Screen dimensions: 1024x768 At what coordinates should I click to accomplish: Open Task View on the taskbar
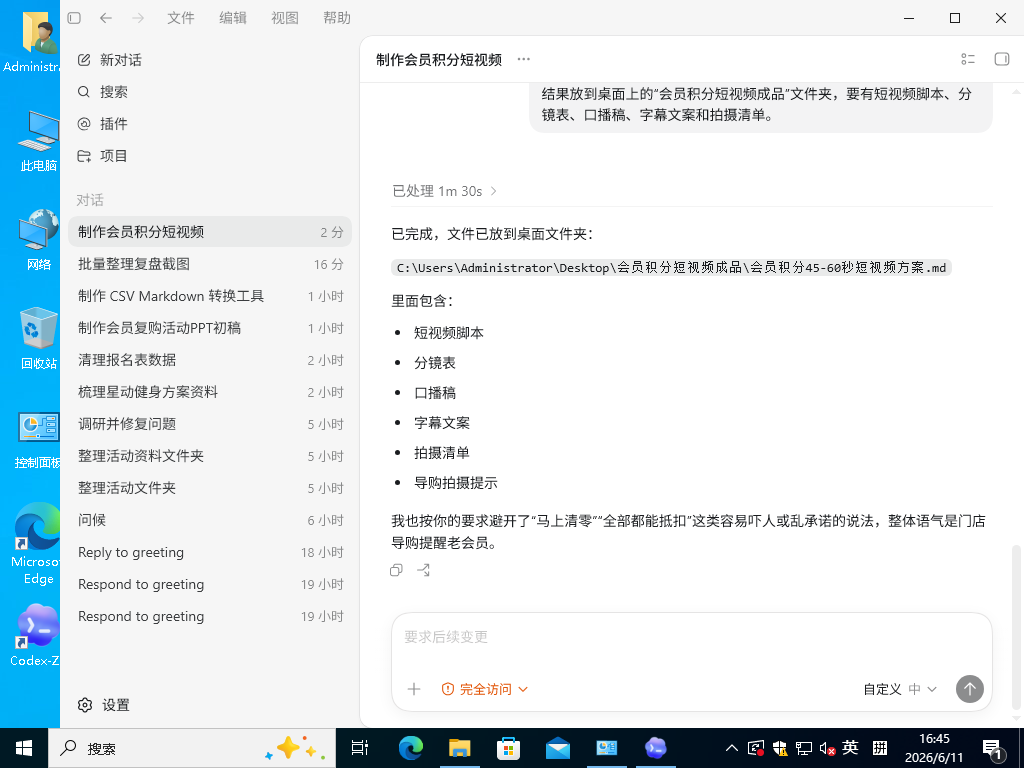coord(360,748)
